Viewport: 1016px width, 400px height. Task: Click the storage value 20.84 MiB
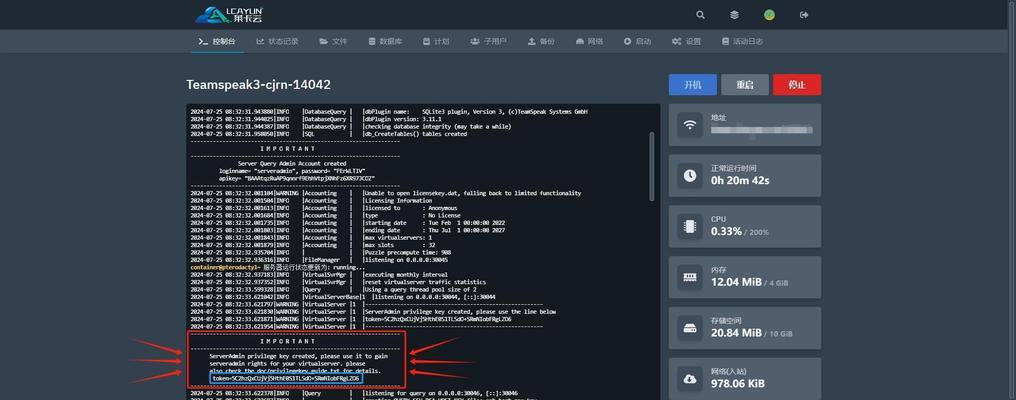[736, 333]
